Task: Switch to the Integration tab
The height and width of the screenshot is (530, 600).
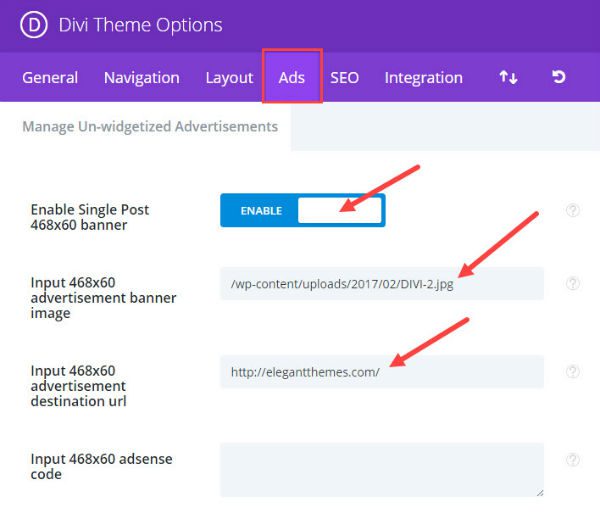Action: (423, 77)
